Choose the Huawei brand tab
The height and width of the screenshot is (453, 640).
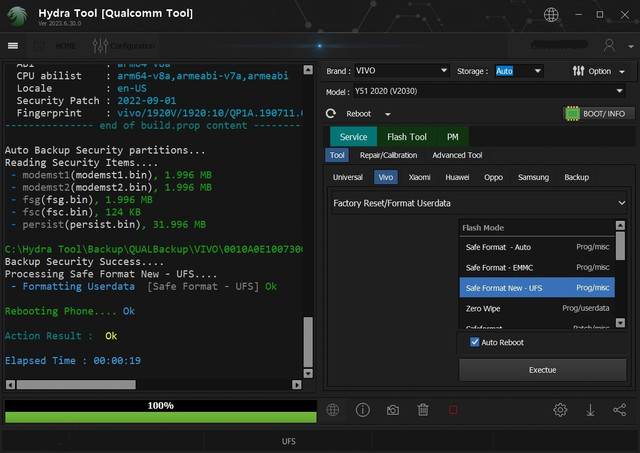pos(457,177)
